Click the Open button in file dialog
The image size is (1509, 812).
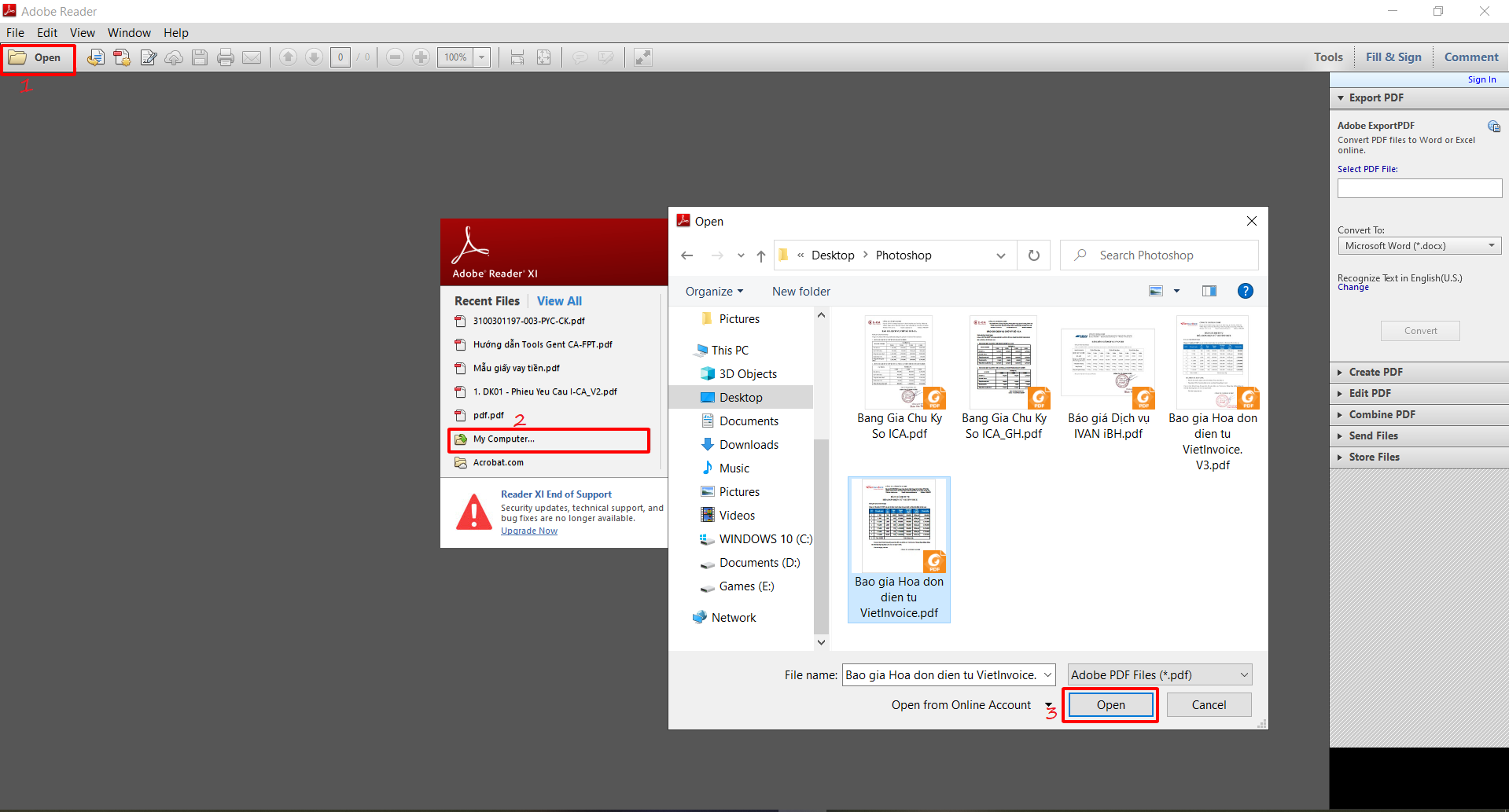1110,705
